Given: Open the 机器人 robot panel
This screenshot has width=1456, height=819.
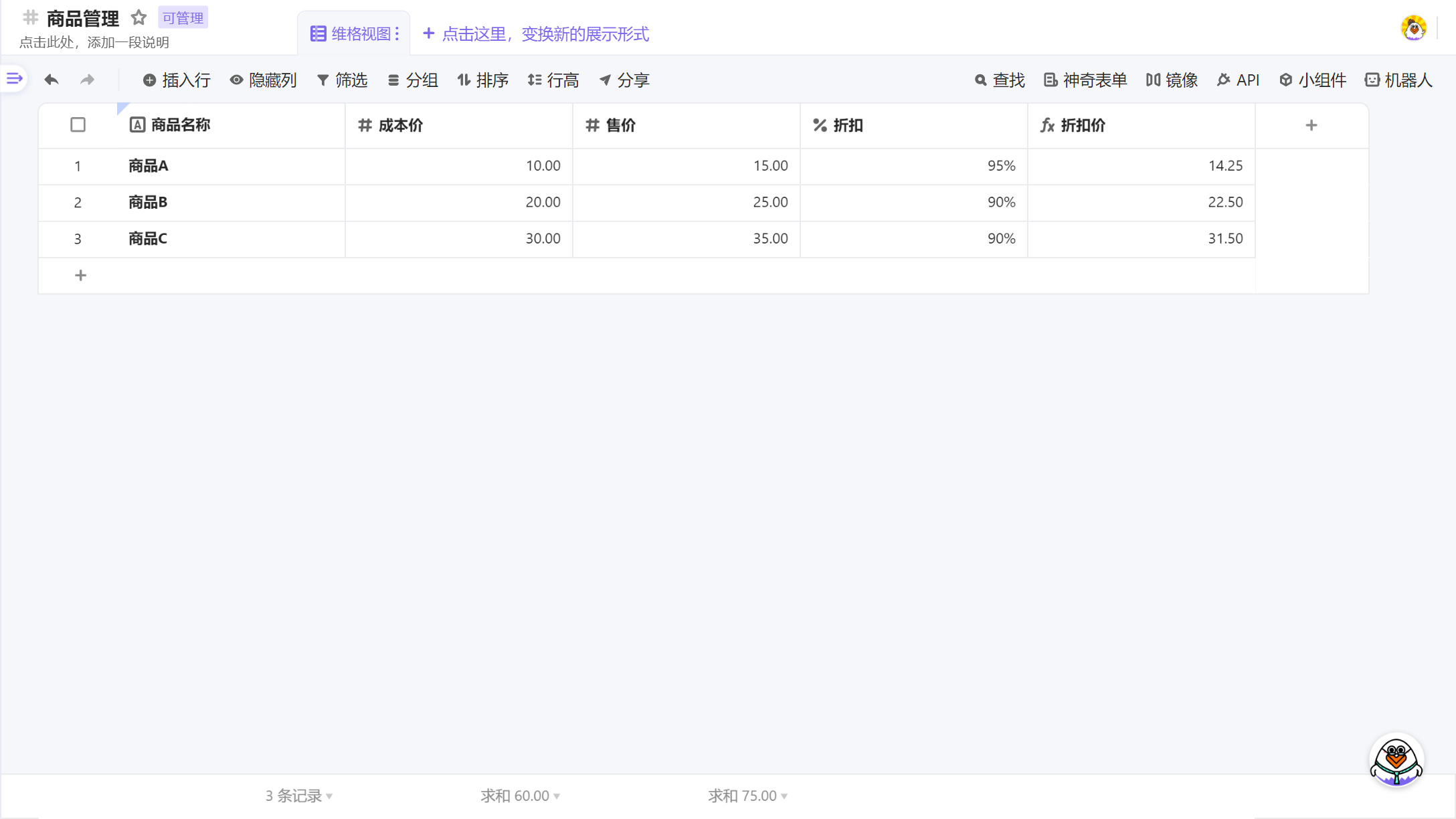Looking at the screenshot, I should pos(1398,80).
